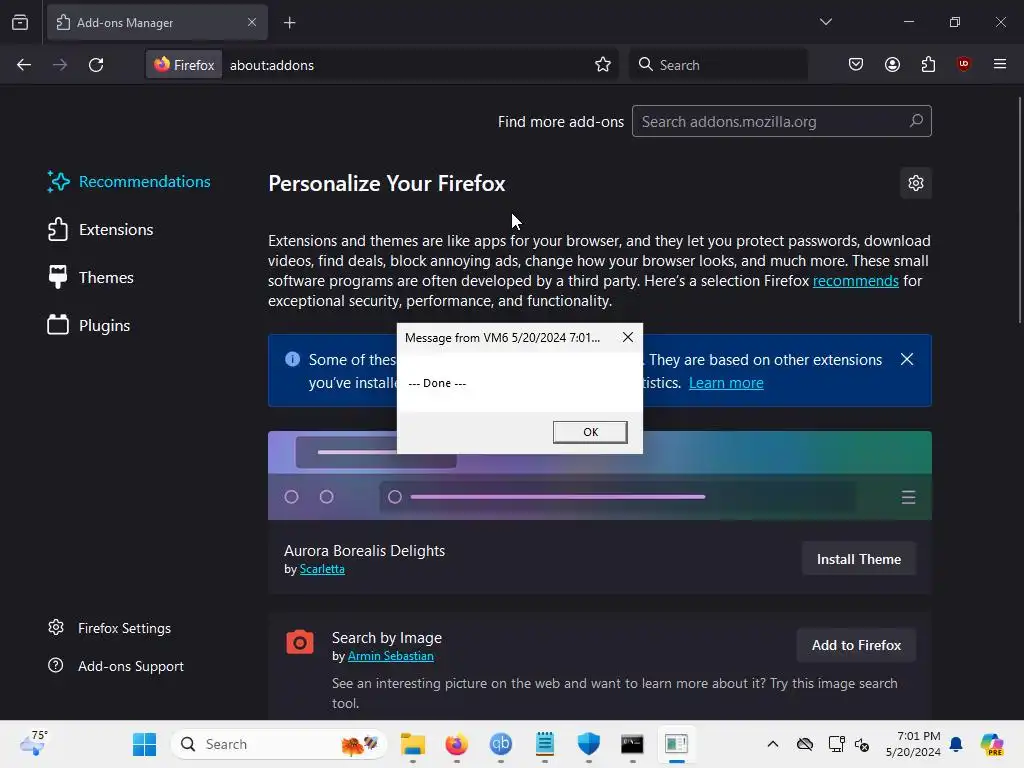Open the weather widget showing 75°

[x=34, y=743]
